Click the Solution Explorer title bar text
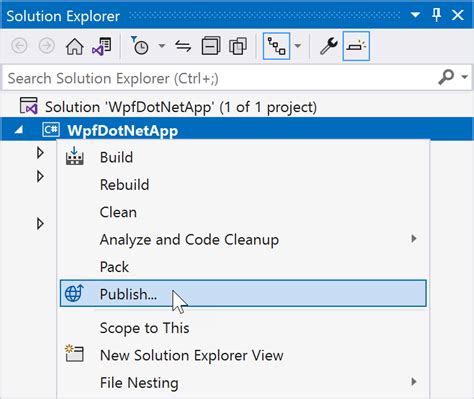 pyautogui.click(x=63, y=16)
